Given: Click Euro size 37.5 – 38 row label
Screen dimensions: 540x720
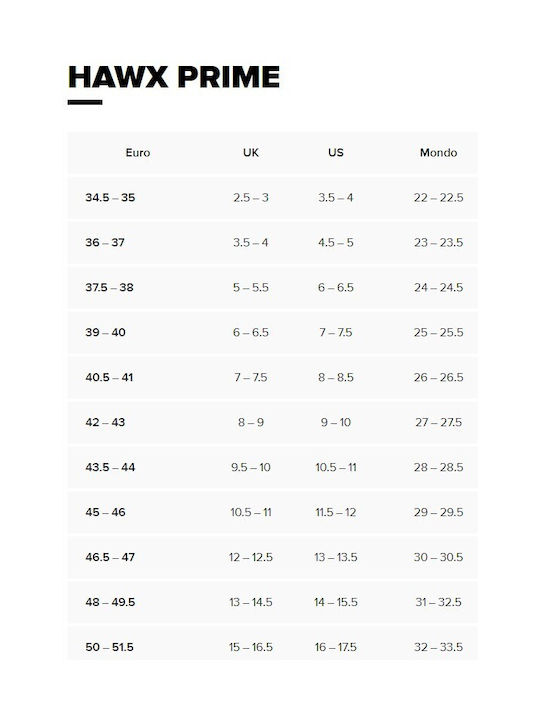Looking at the screenshot, I should point(109,287).
